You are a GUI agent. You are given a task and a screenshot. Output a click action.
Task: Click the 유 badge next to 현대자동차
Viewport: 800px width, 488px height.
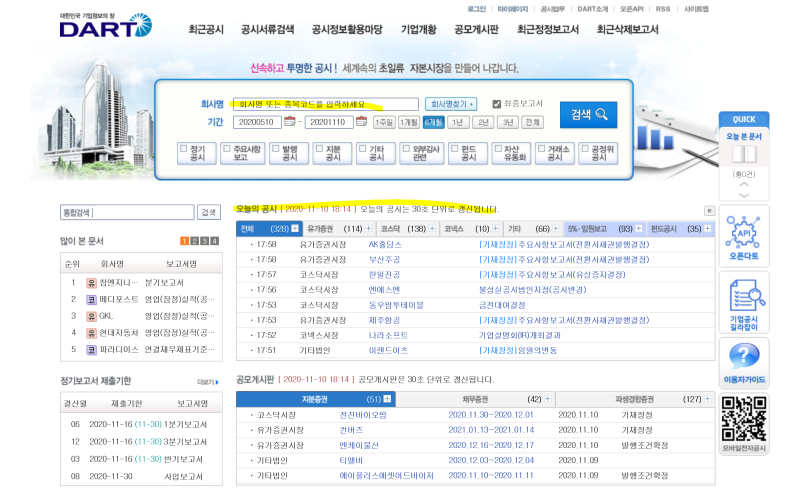(x=91, y=333)
